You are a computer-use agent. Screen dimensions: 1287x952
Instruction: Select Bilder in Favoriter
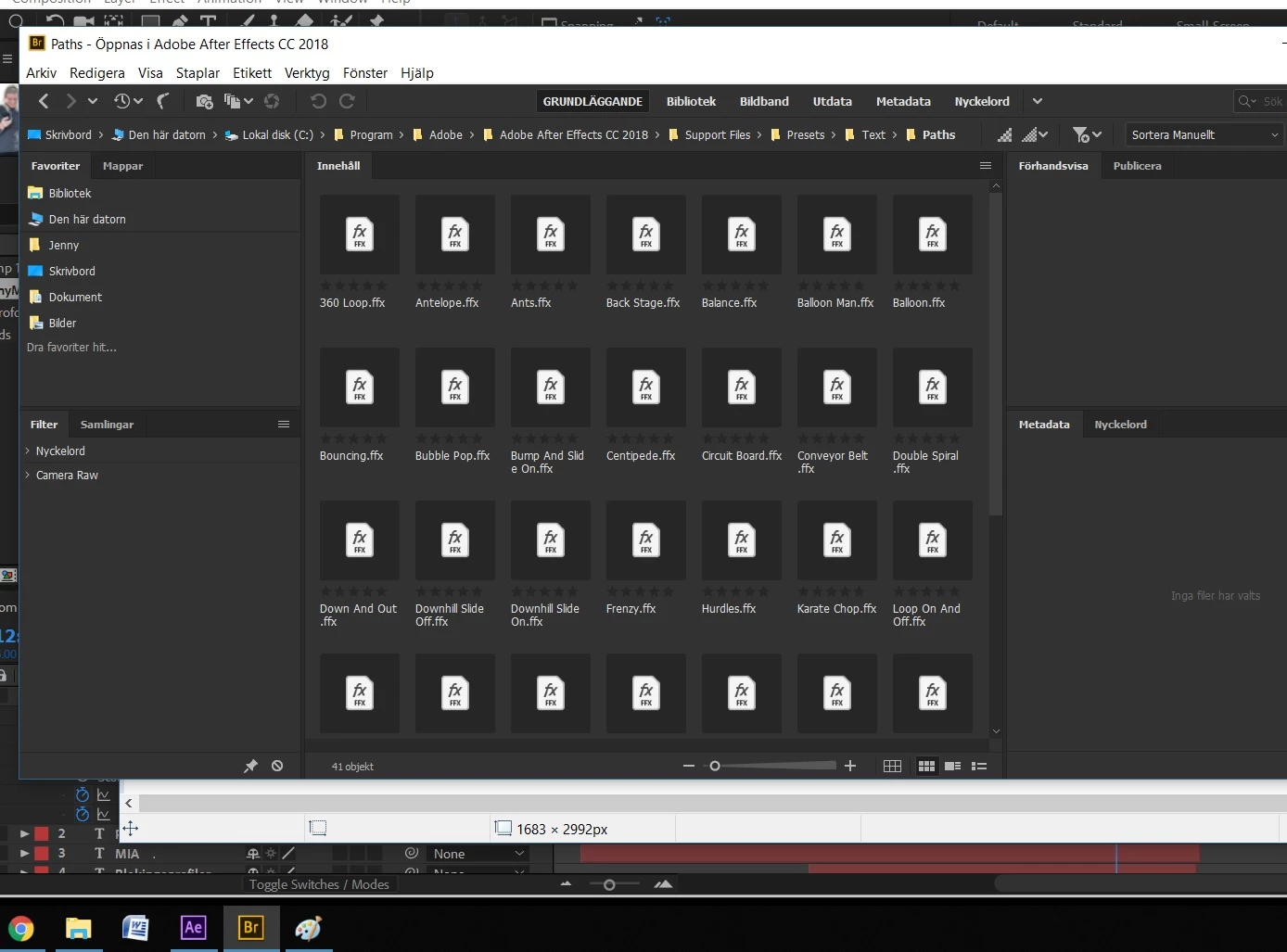53,323
